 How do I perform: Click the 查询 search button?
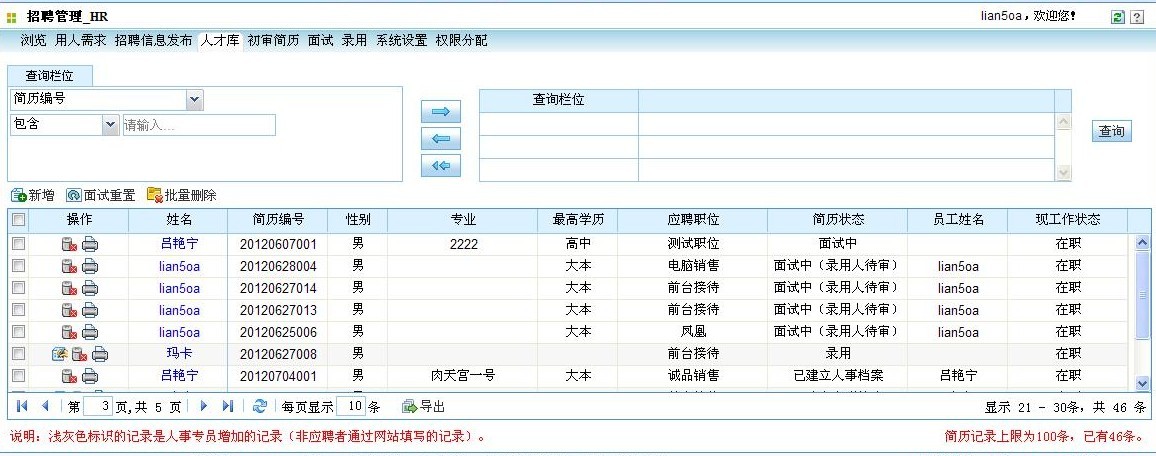pos(1111,131)
